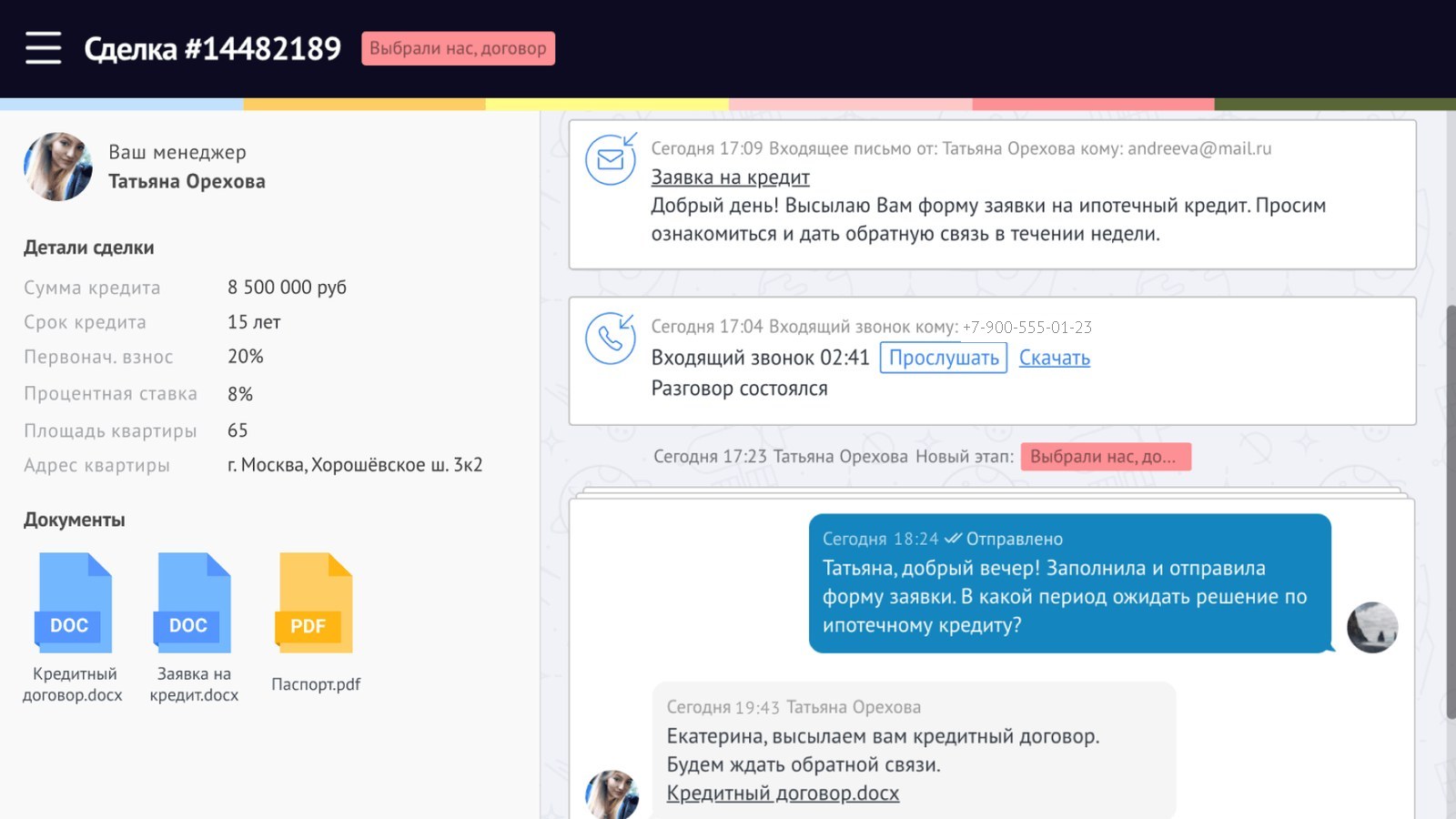Click the header status badge Выбрали нас, договор
Viewport: 1456px width, 819px height.
[x=458, y=48]
